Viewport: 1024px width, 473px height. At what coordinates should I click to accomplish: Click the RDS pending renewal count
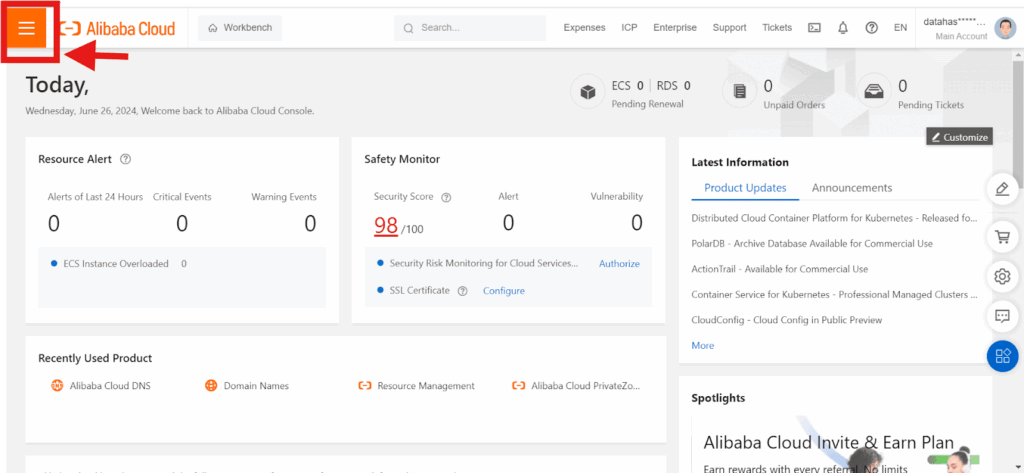(688, 86)
